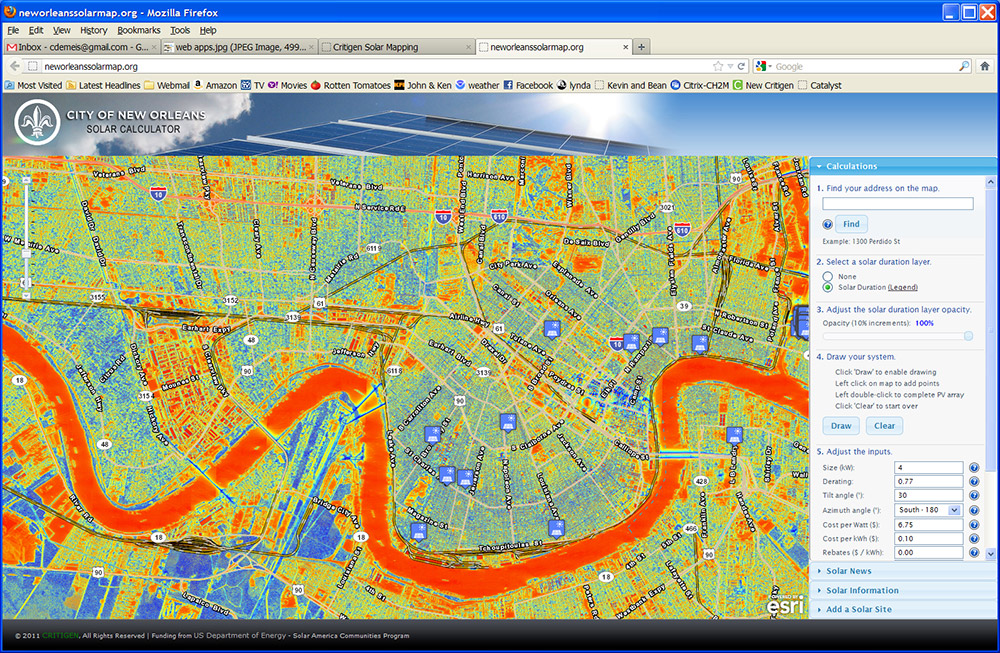The width and height of the screenshot is (1000, 653).
Task: Open help icon for Cost per Watt
Action: 974,525
